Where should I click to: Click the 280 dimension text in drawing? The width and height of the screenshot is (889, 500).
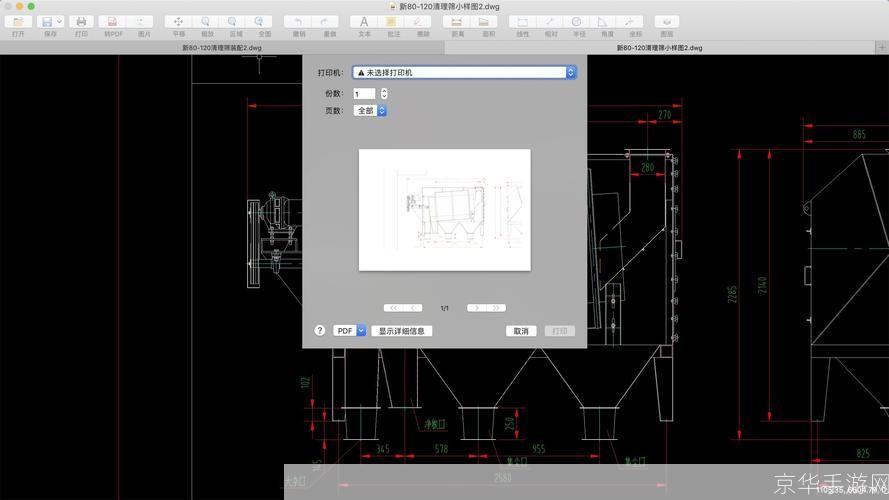click(647, 167)
